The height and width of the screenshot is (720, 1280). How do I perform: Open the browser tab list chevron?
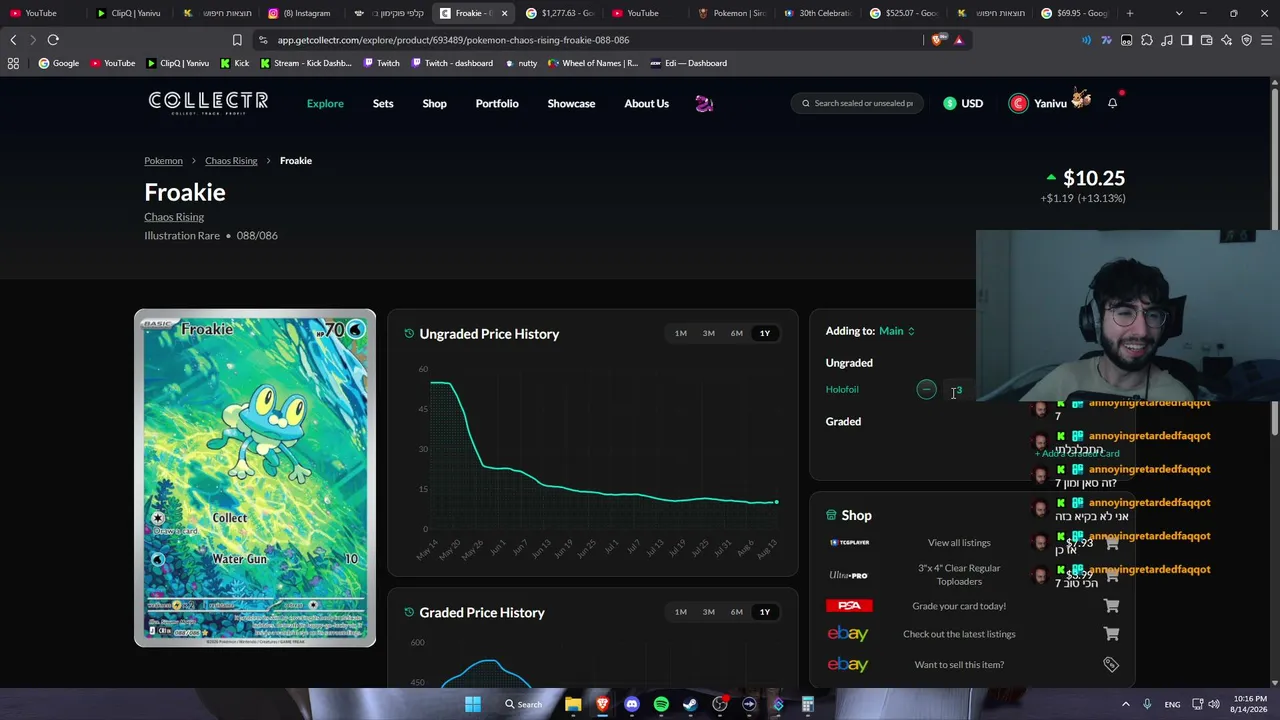[1179, 13]
